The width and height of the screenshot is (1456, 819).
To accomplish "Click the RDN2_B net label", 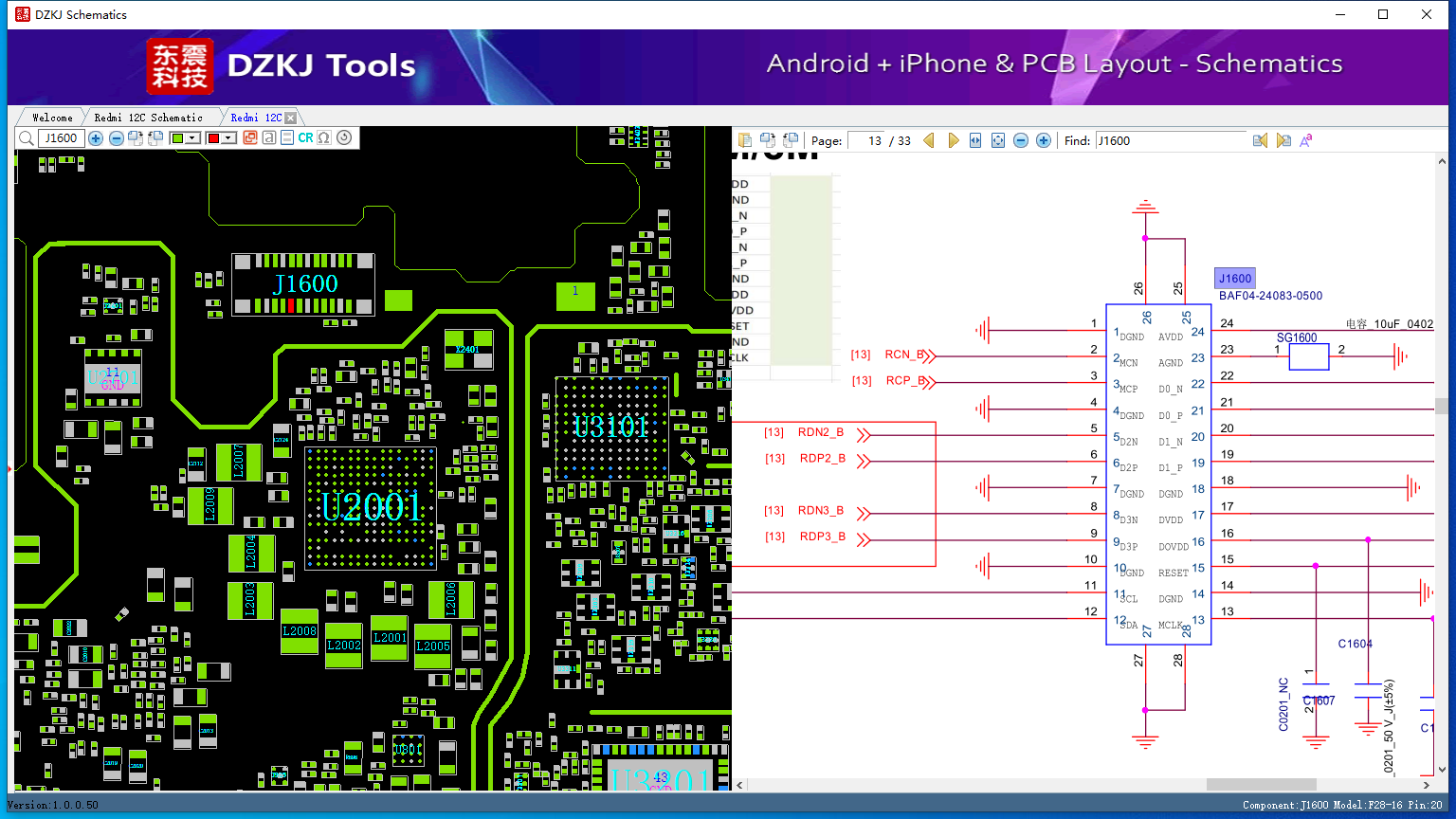I will pos(821,432).
